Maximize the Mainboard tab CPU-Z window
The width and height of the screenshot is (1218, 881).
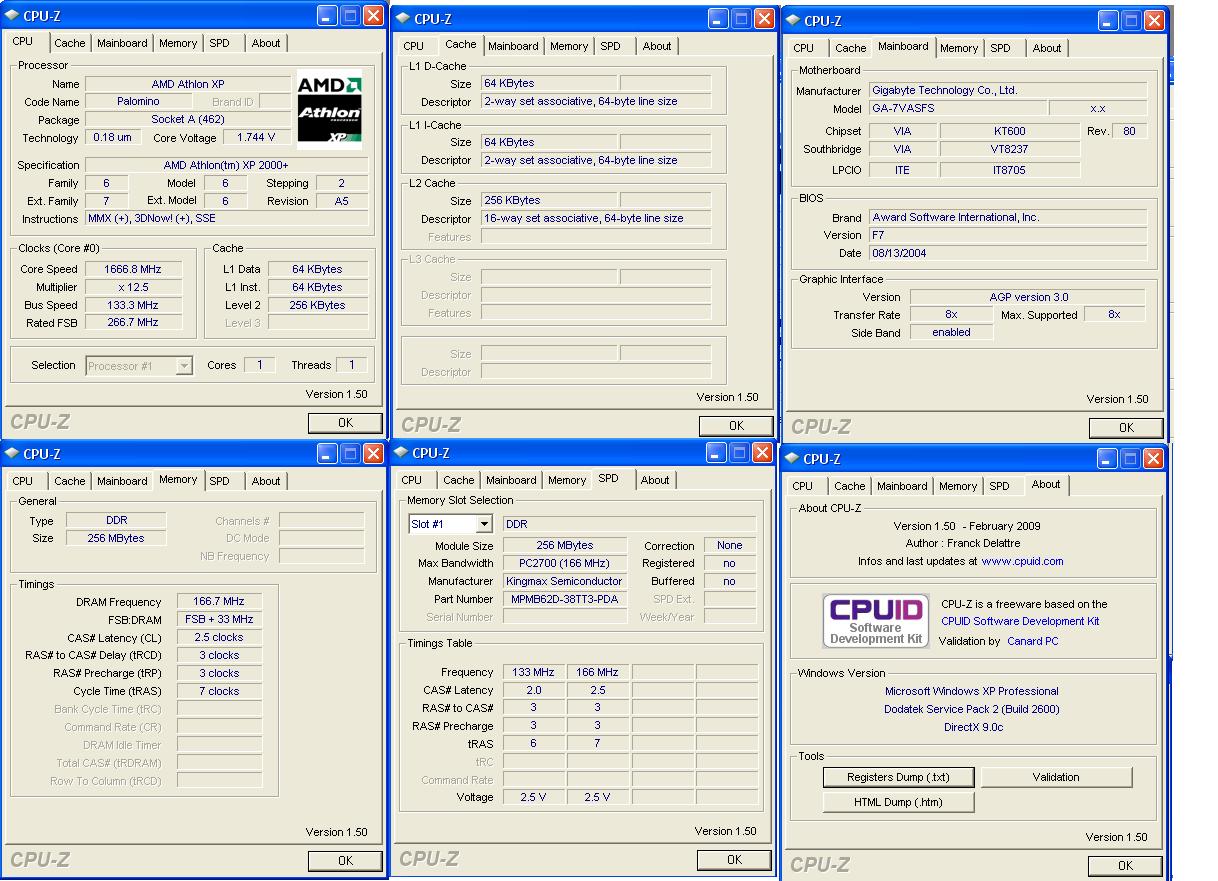[x=1131, y=20]
